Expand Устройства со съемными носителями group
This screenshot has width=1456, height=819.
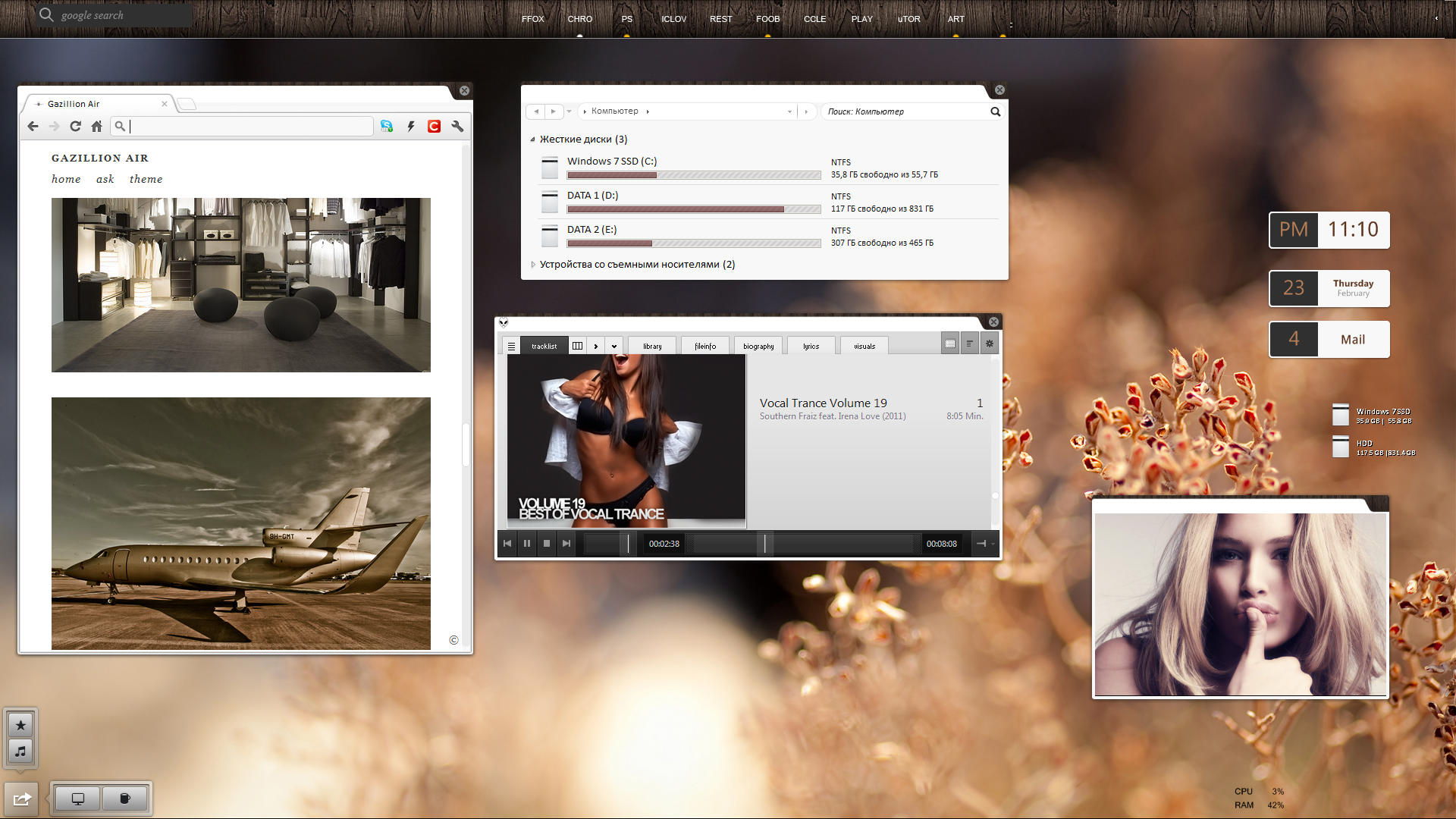coord(533,265)
